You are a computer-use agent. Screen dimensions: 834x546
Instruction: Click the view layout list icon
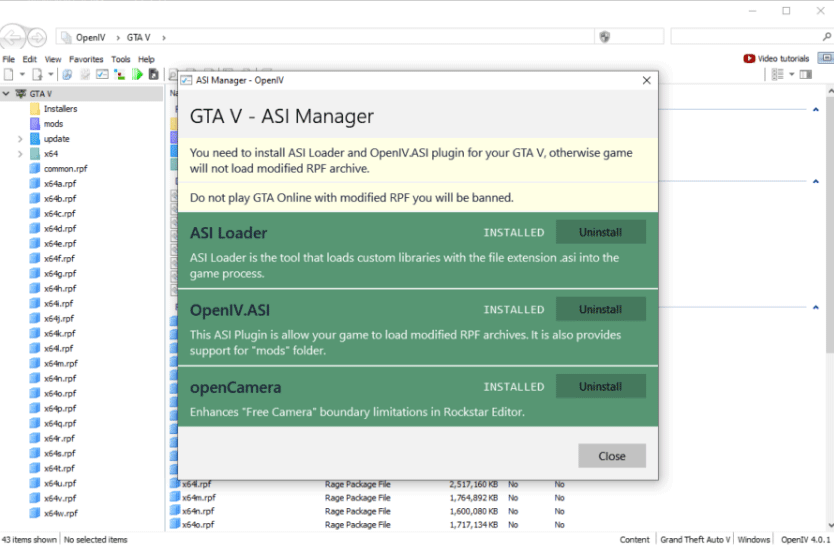point(778,74)
